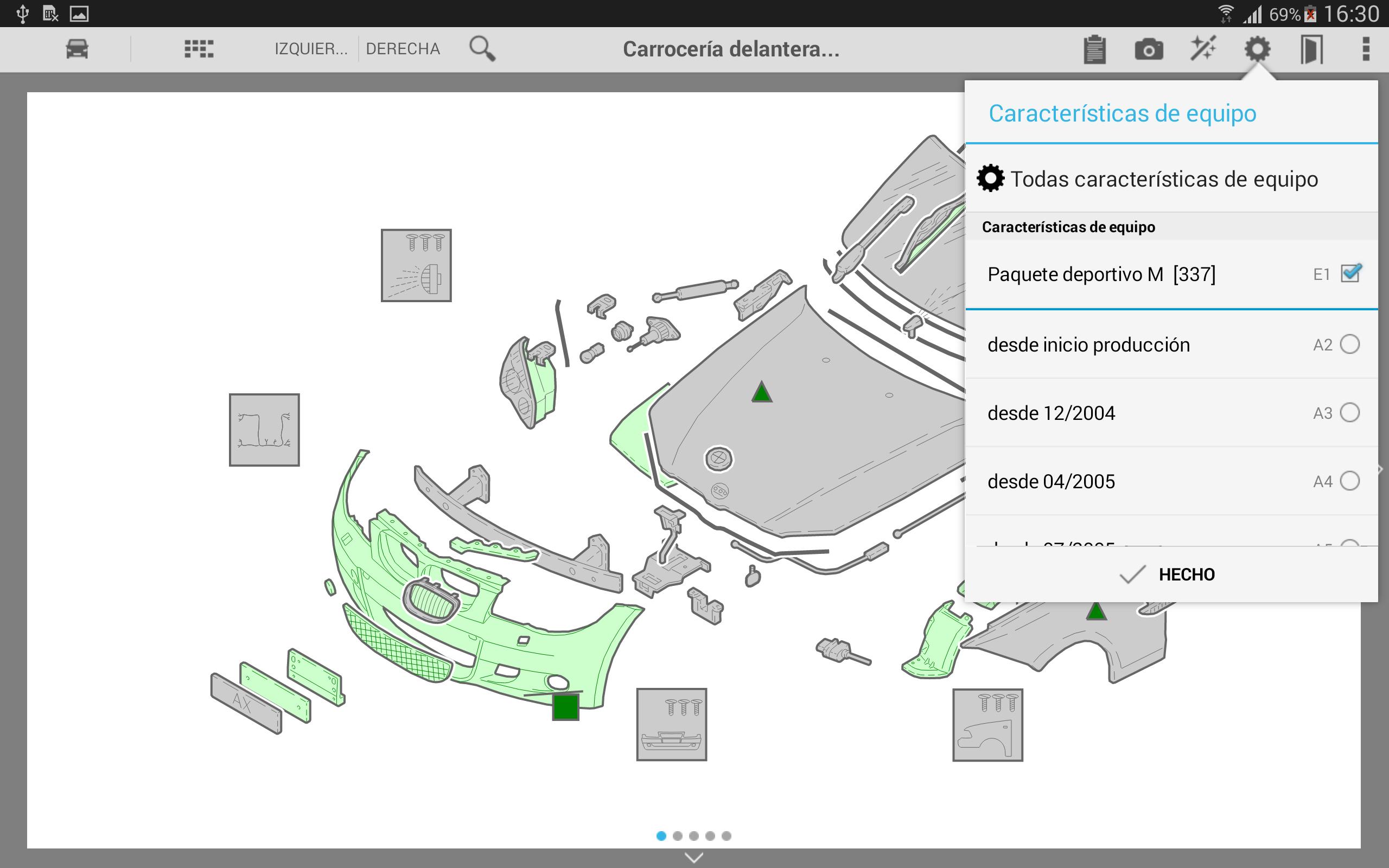Tap the camera icon in toolbar
Screen dimensions: 1389x868
click(1149, 49)
